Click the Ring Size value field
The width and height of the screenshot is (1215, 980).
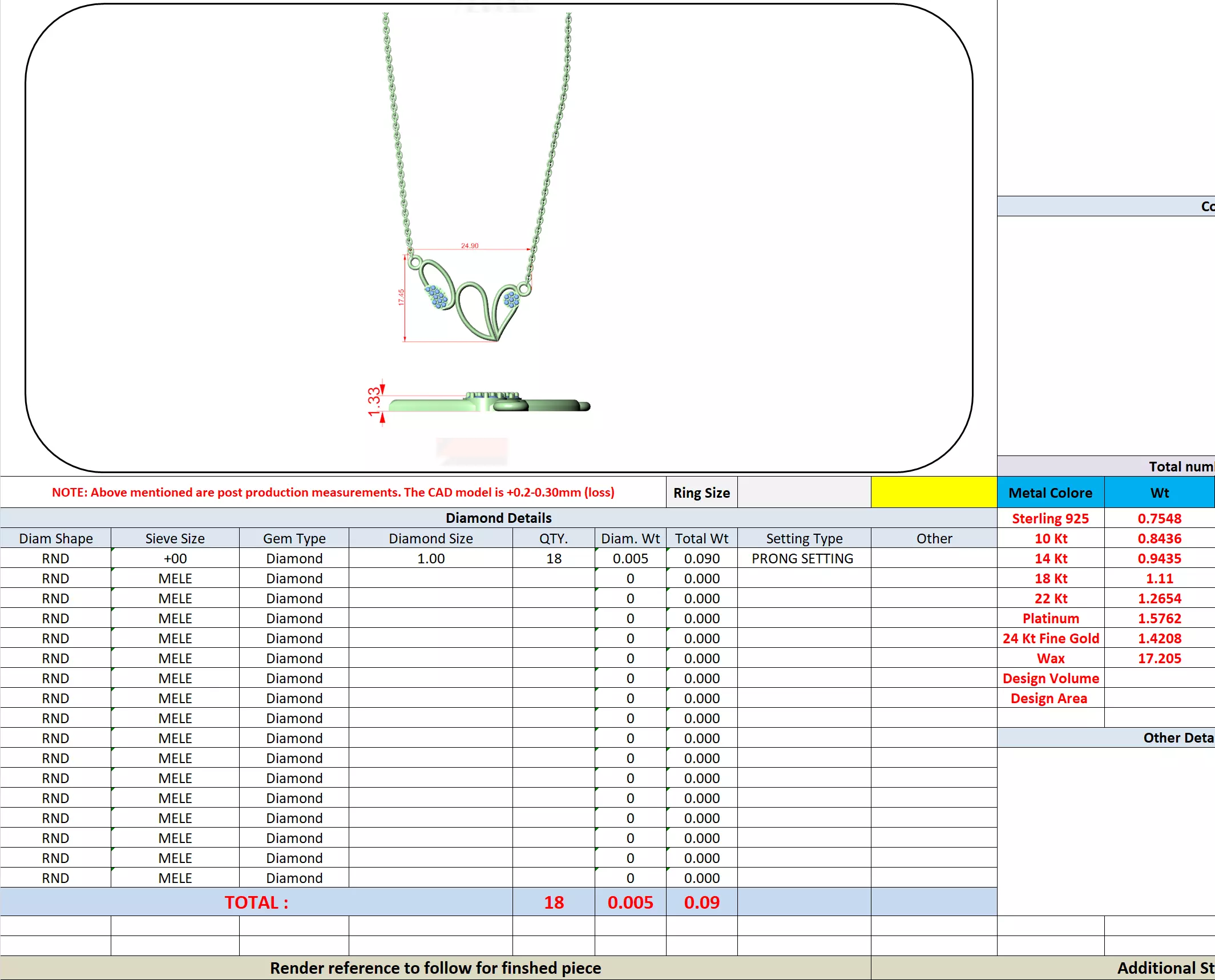[x=804, y=492]
